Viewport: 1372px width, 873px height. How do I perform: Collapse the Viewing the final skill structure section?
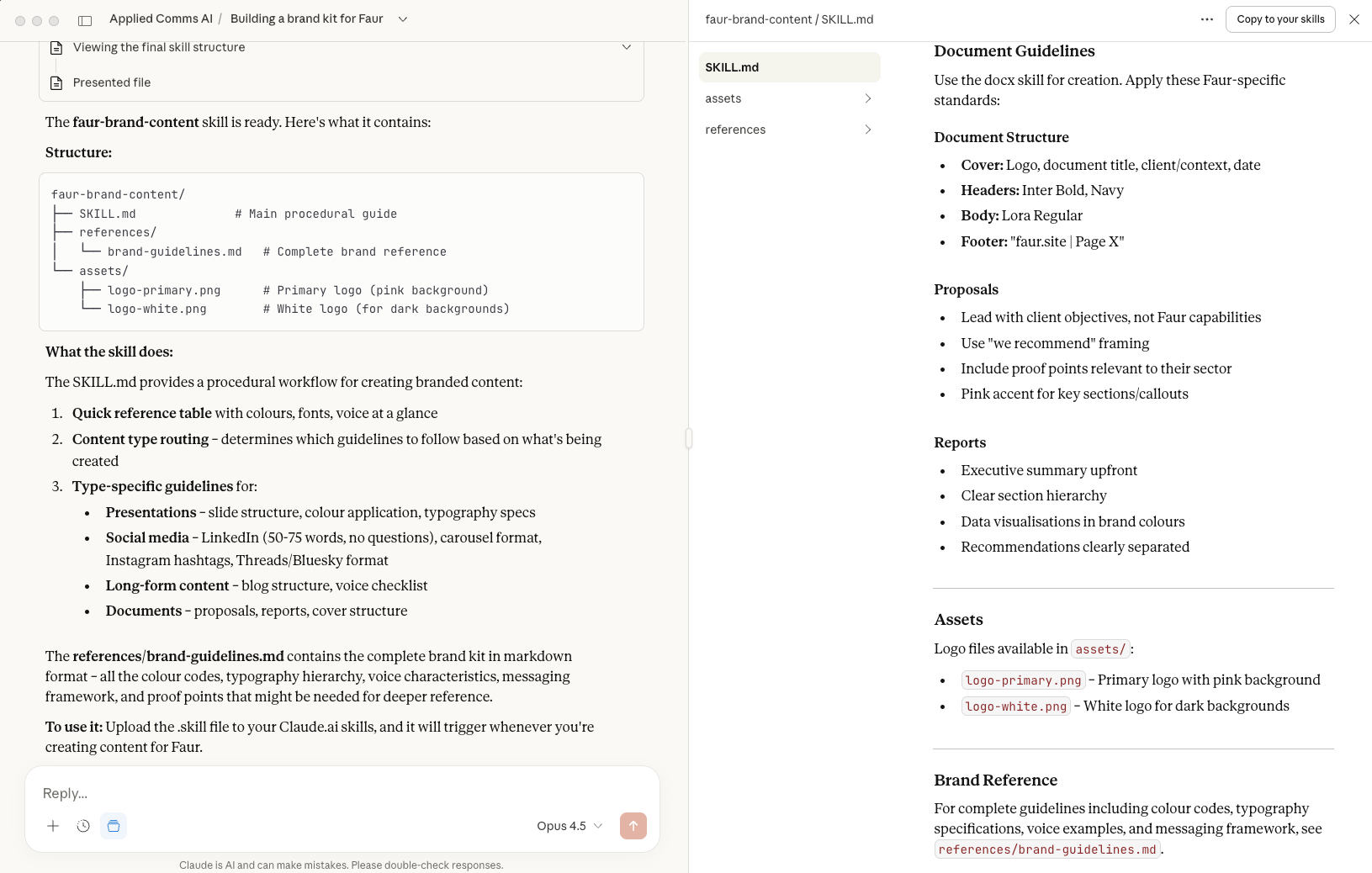coord(626,47)
